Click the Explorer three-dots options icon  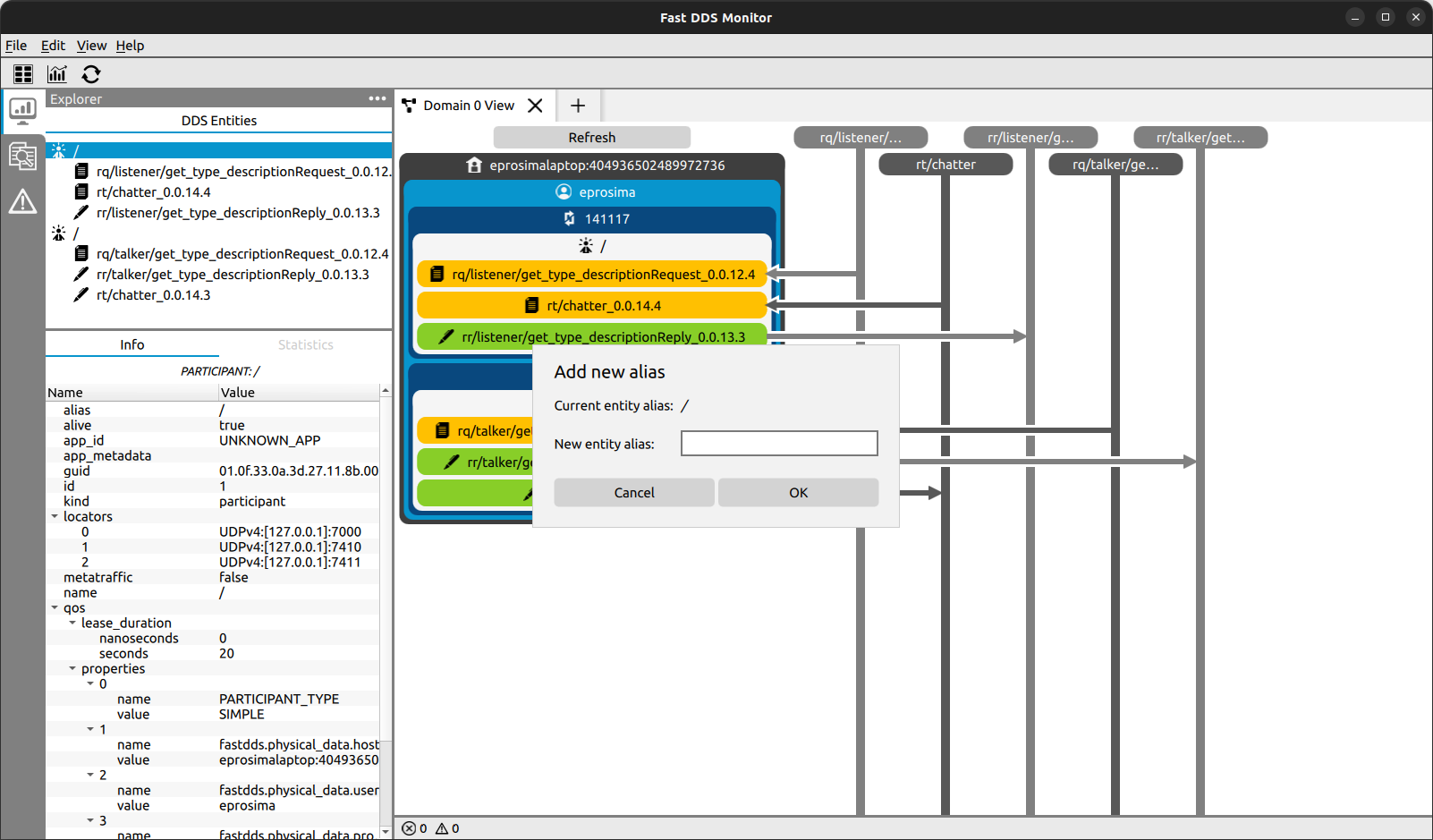click(x=377, y=98)
